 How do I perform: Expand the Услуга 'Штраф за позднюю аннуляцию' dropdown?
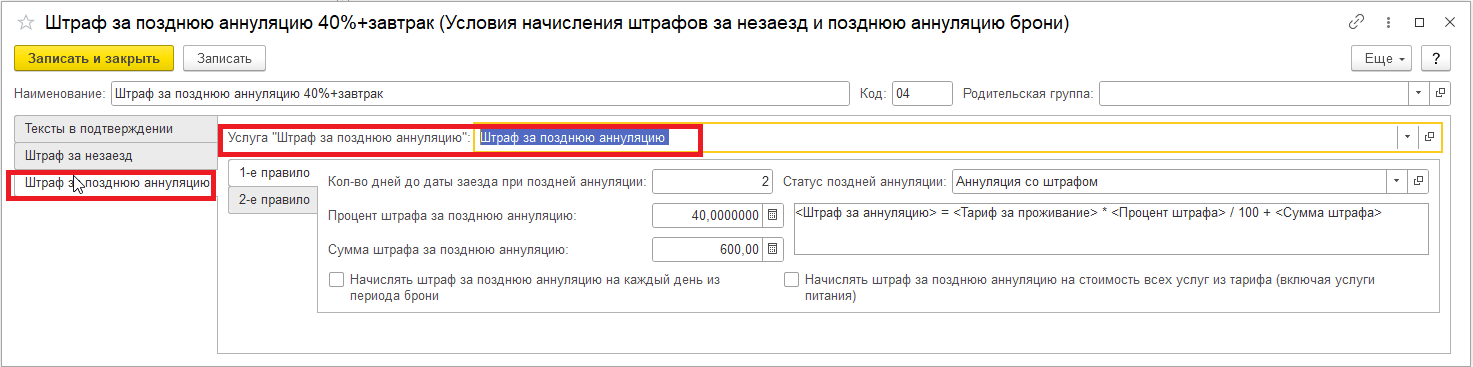(x=1408, y=137)
